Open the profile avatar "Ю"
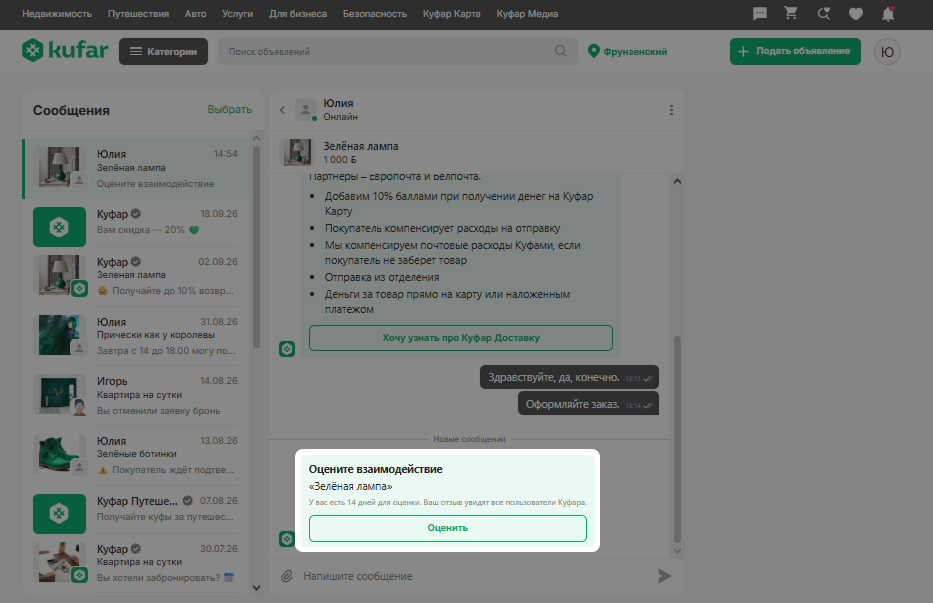 click(x=887, y=52)
